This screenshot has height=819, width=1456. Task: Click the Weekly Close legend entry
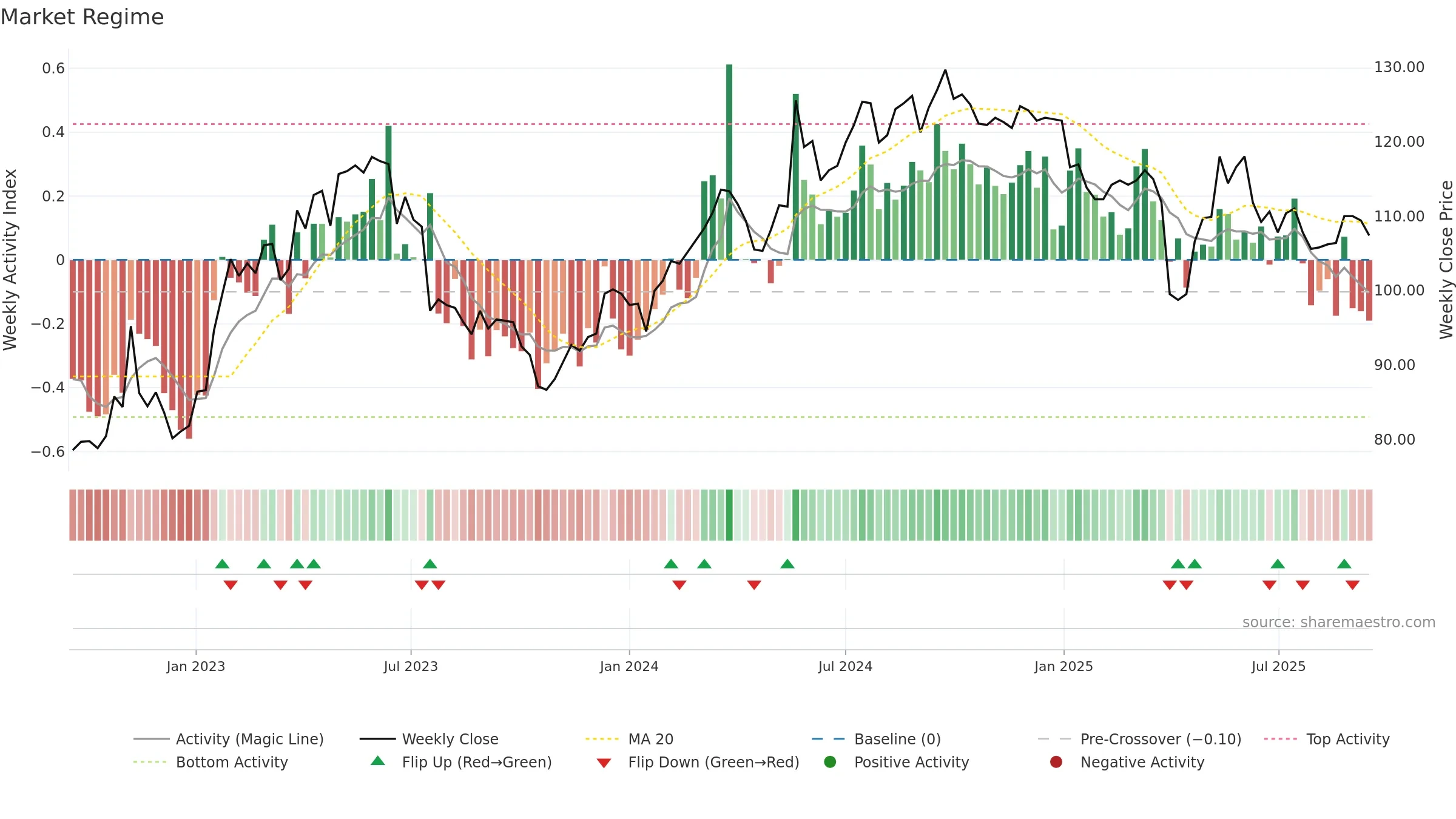tap(429, 739)
